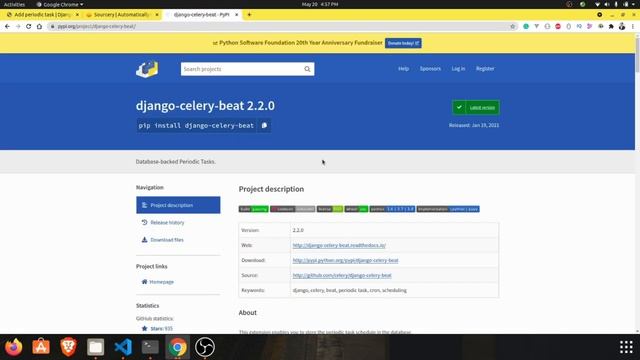Switch to Chrome in the dock
Screen dimensions: 640x360
point(178,347)
